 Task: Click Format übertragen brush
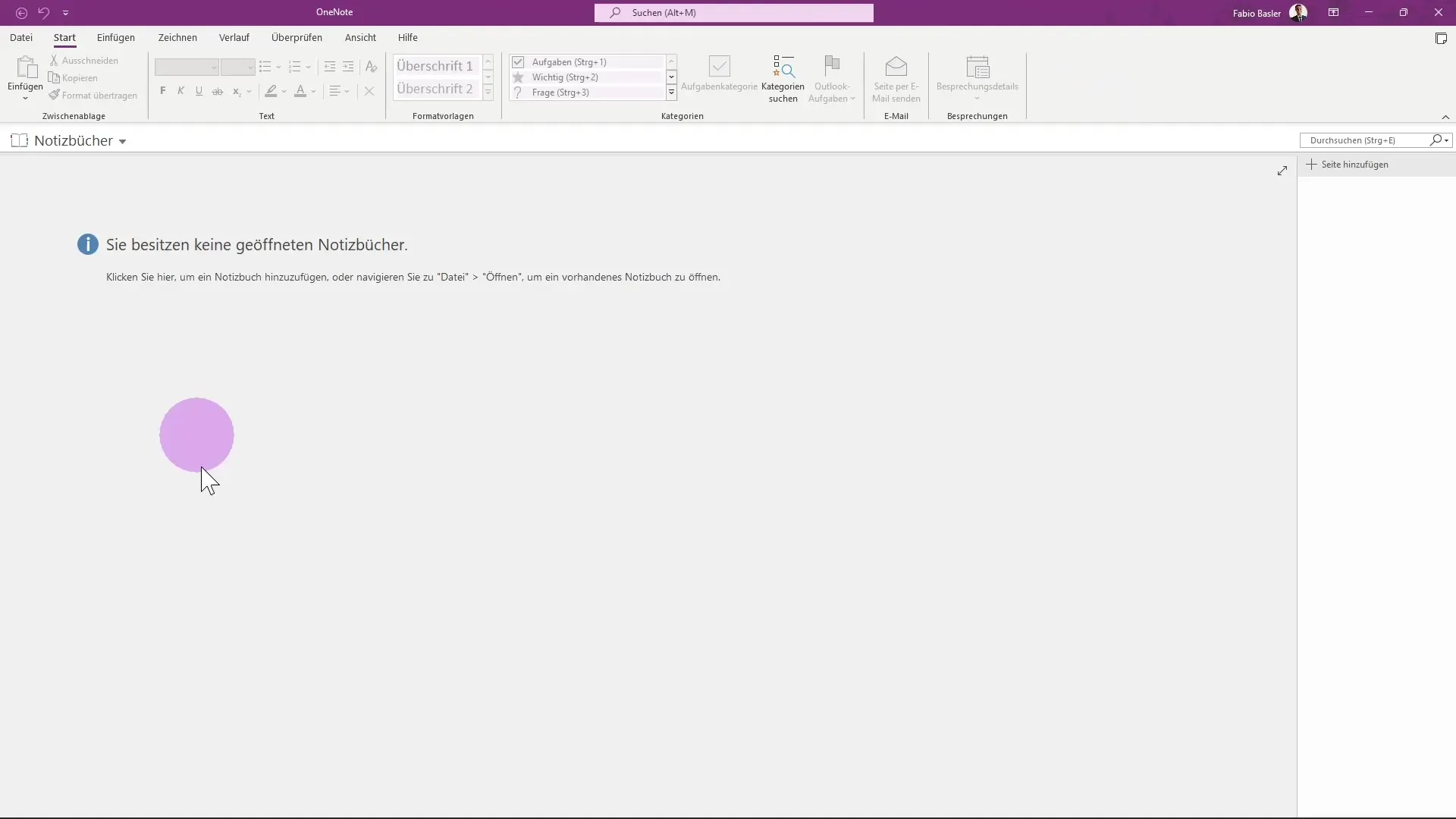[93, 95]
